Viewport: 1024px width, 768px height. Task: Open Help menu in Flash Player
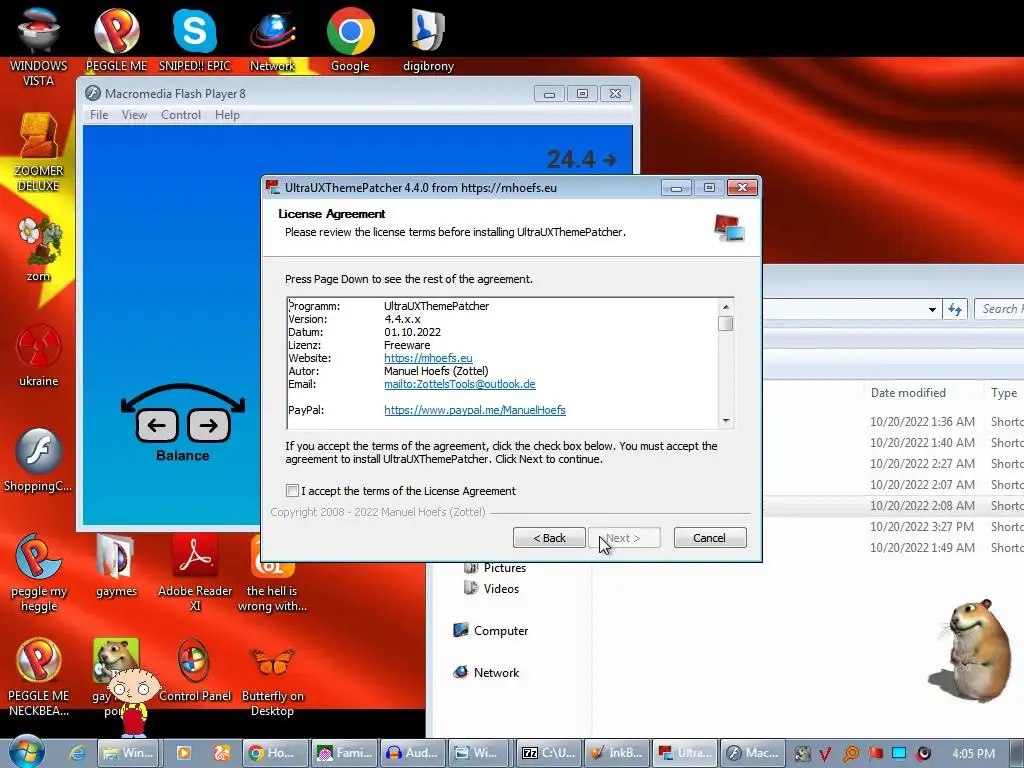(x=227, y=115)
